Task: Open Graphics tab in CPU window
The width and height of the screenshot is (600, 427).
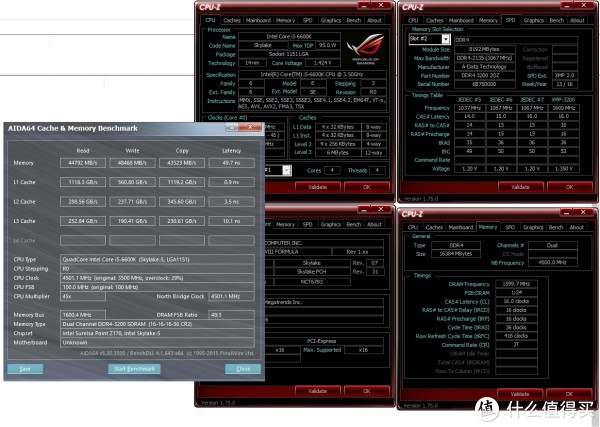Action: click(331, 20)
